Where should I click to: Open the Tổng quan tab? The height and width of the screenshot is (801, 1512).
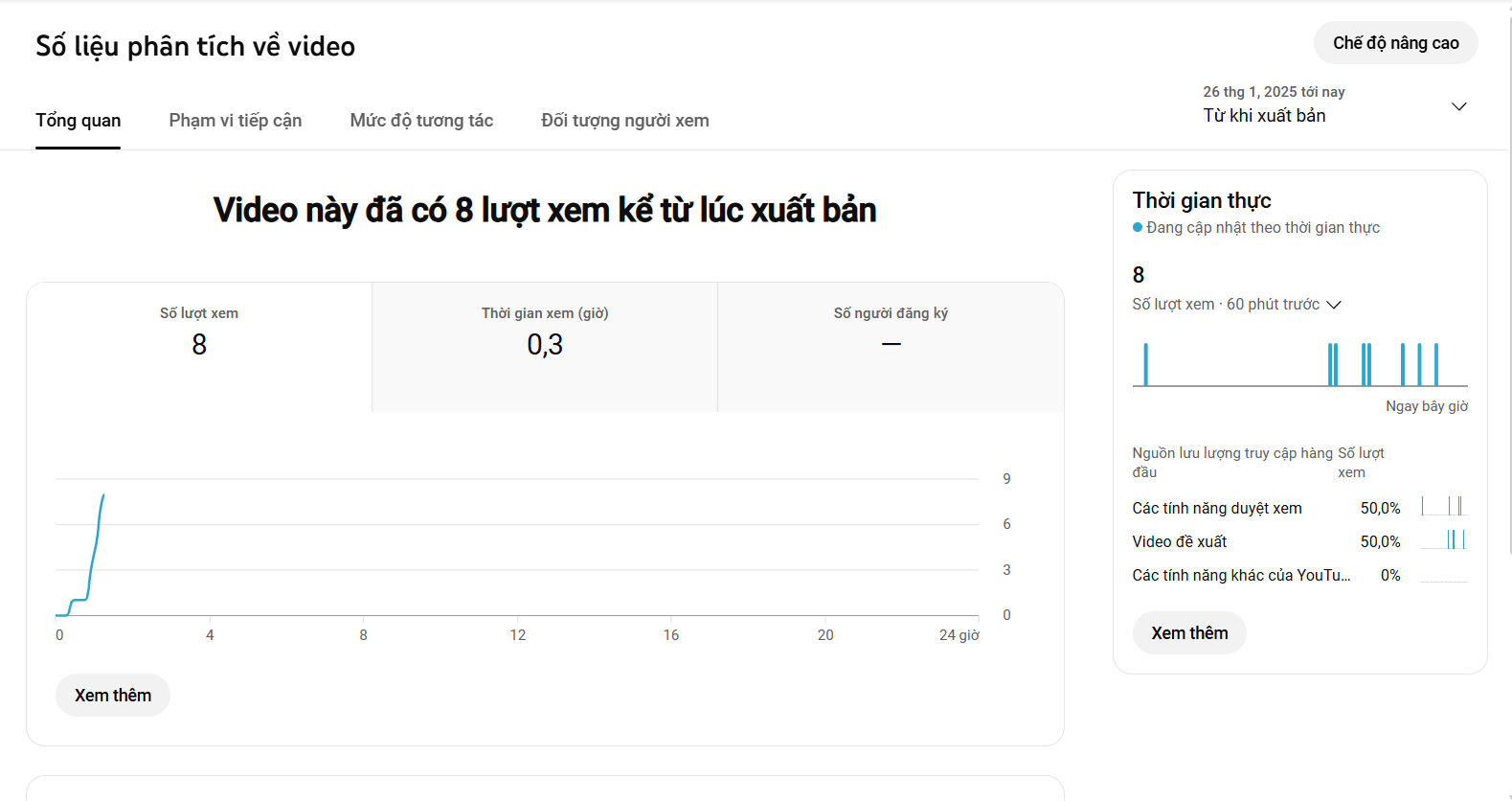[78, 121]
